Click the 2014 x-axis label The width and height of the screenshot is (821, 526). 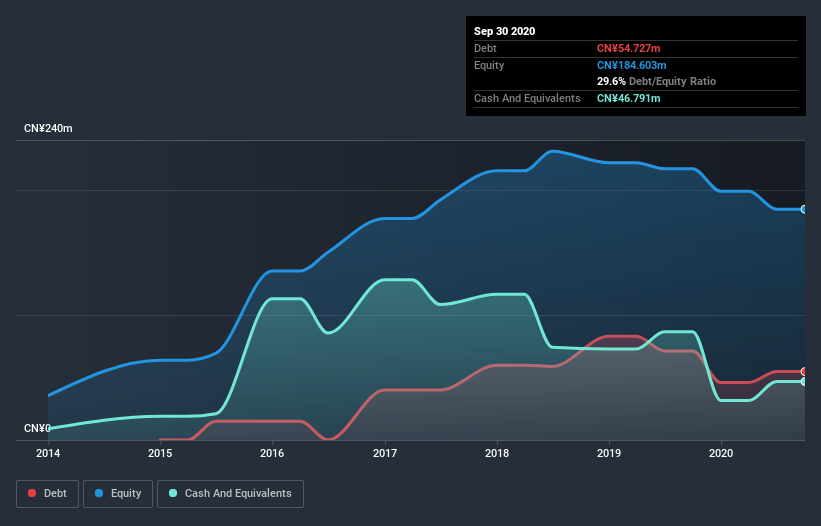point(48,453)
